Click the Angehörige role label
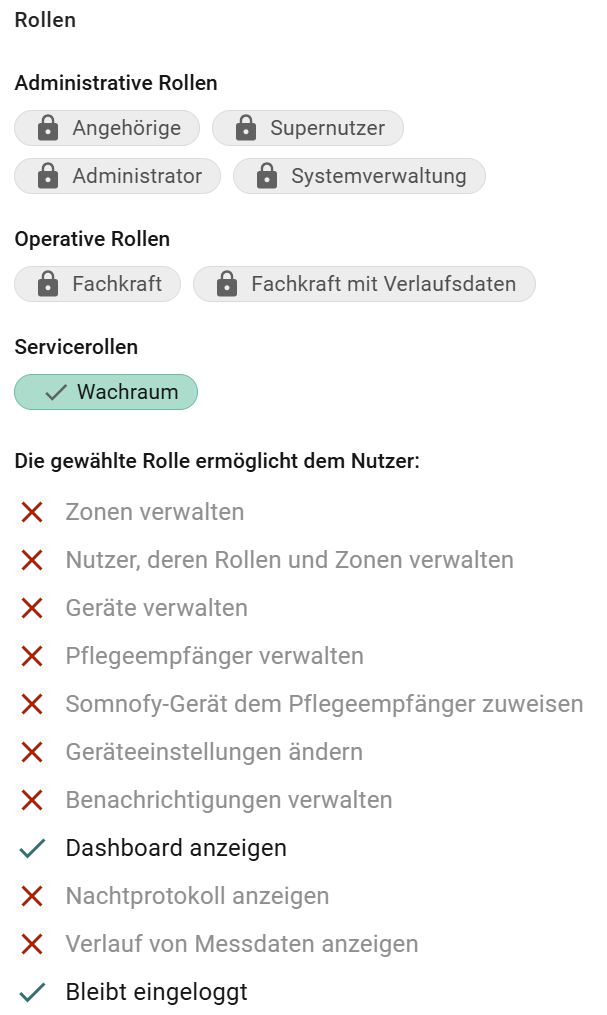607x1015 pixels. coord(127,128)
